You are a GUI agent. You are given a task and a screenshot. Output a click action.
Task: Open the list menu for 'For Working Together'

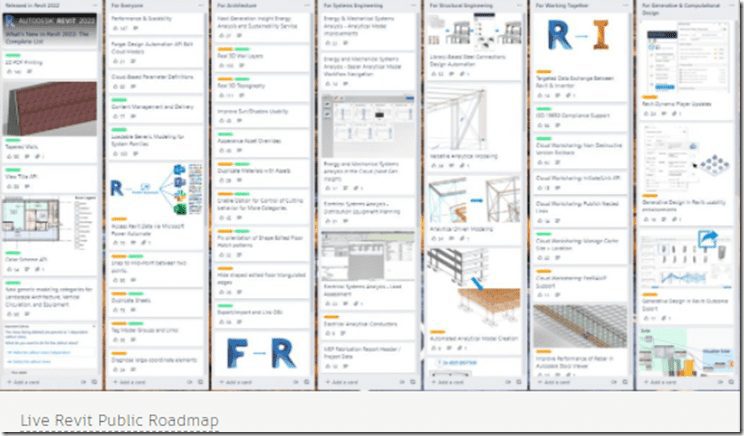click(x=624, y=7)
